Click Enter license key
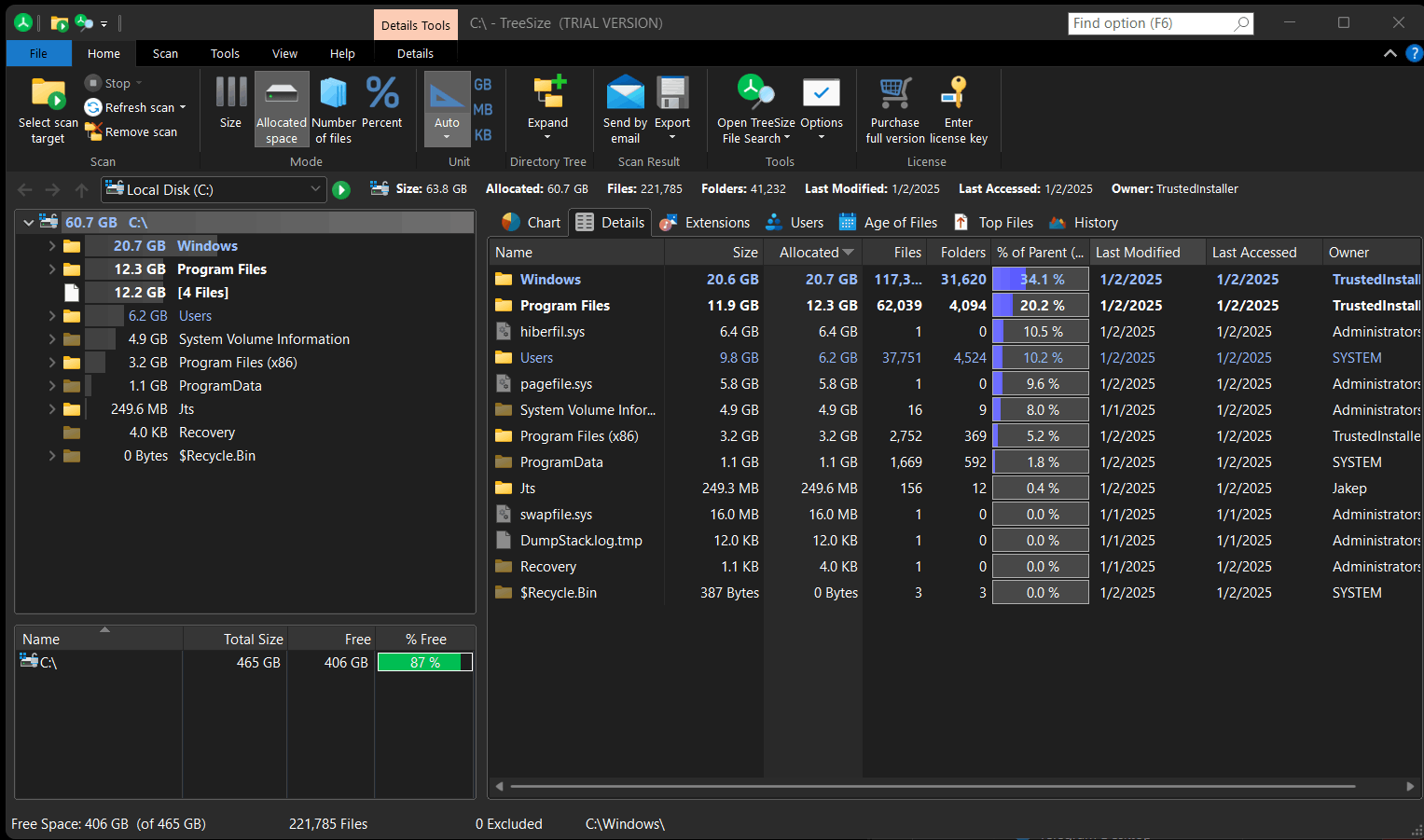The image size is (1424, 840). pyautogui.click(x=959, y=109)
